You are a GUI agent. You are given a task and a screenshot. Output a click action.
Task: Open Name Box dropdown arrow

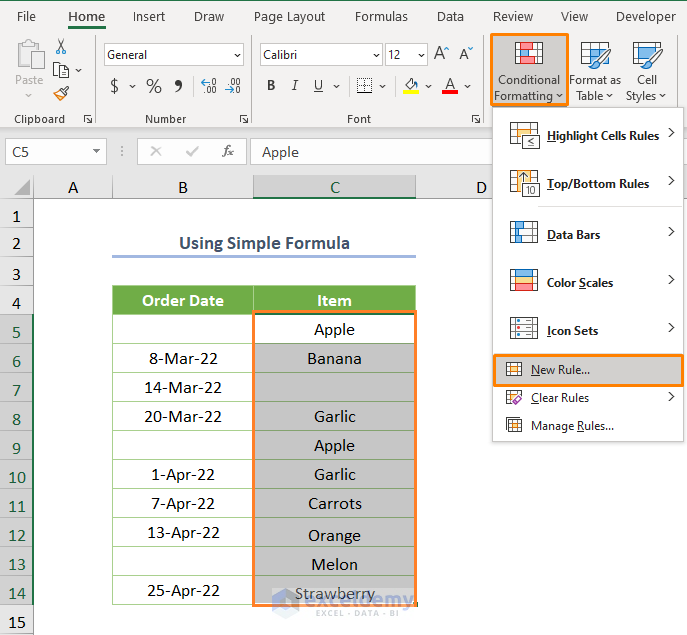coord(96,151)
